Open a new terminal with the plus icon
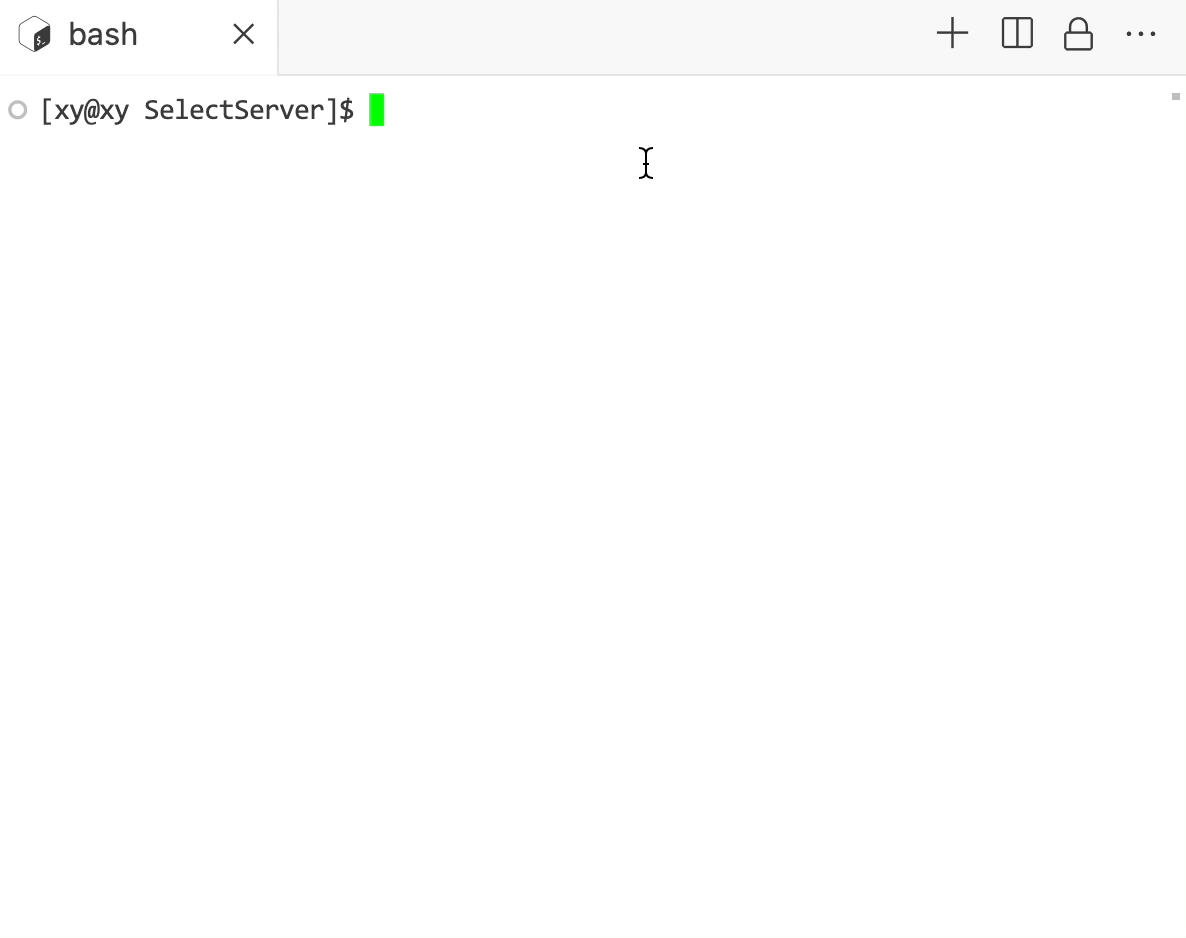This screenshot has width=1186, height=938. pyautogui.click(x=952, y=34)
